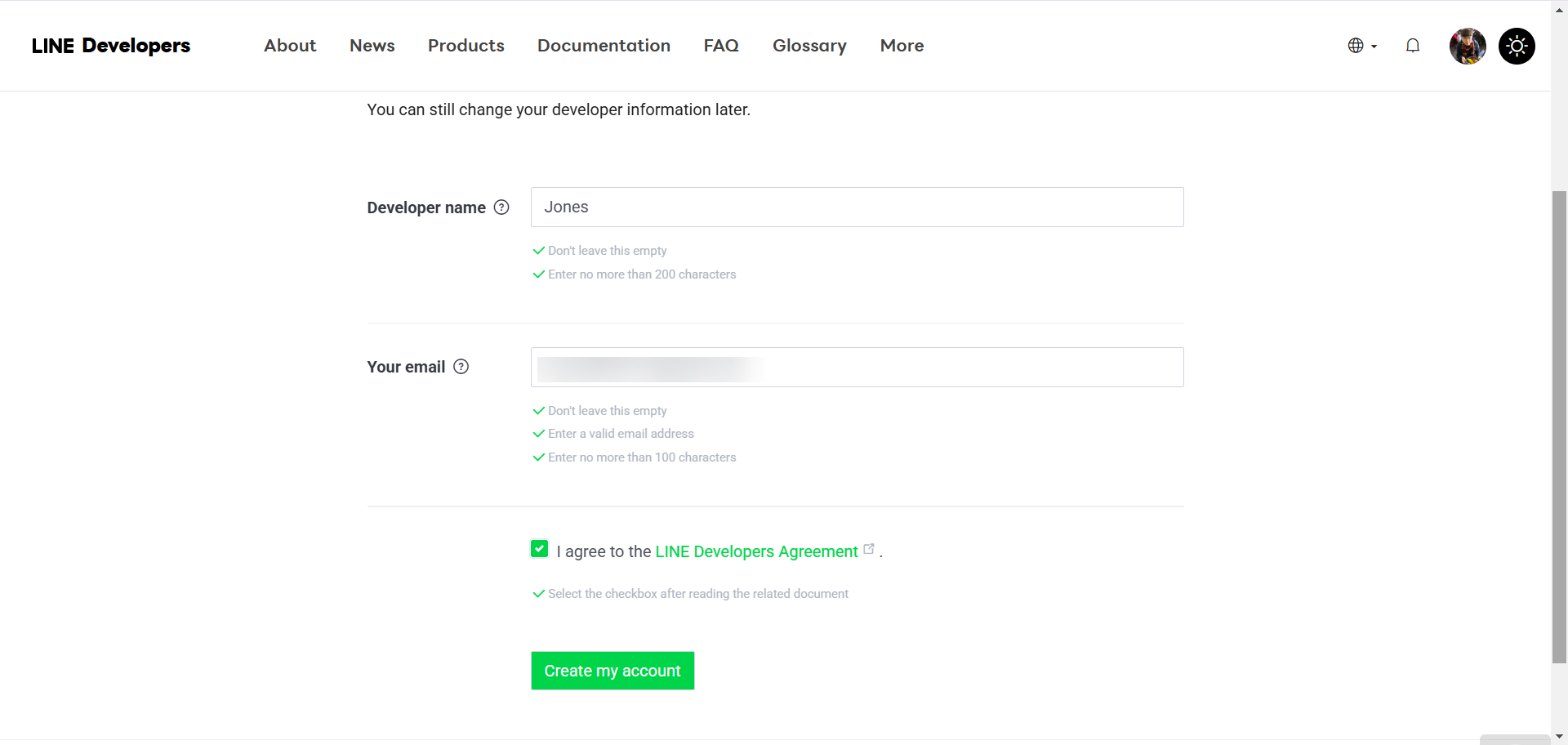Click 'You can still change your developer information' text
The width and height of the screenshot is (1568, 745).
click(x=559, y=109)
